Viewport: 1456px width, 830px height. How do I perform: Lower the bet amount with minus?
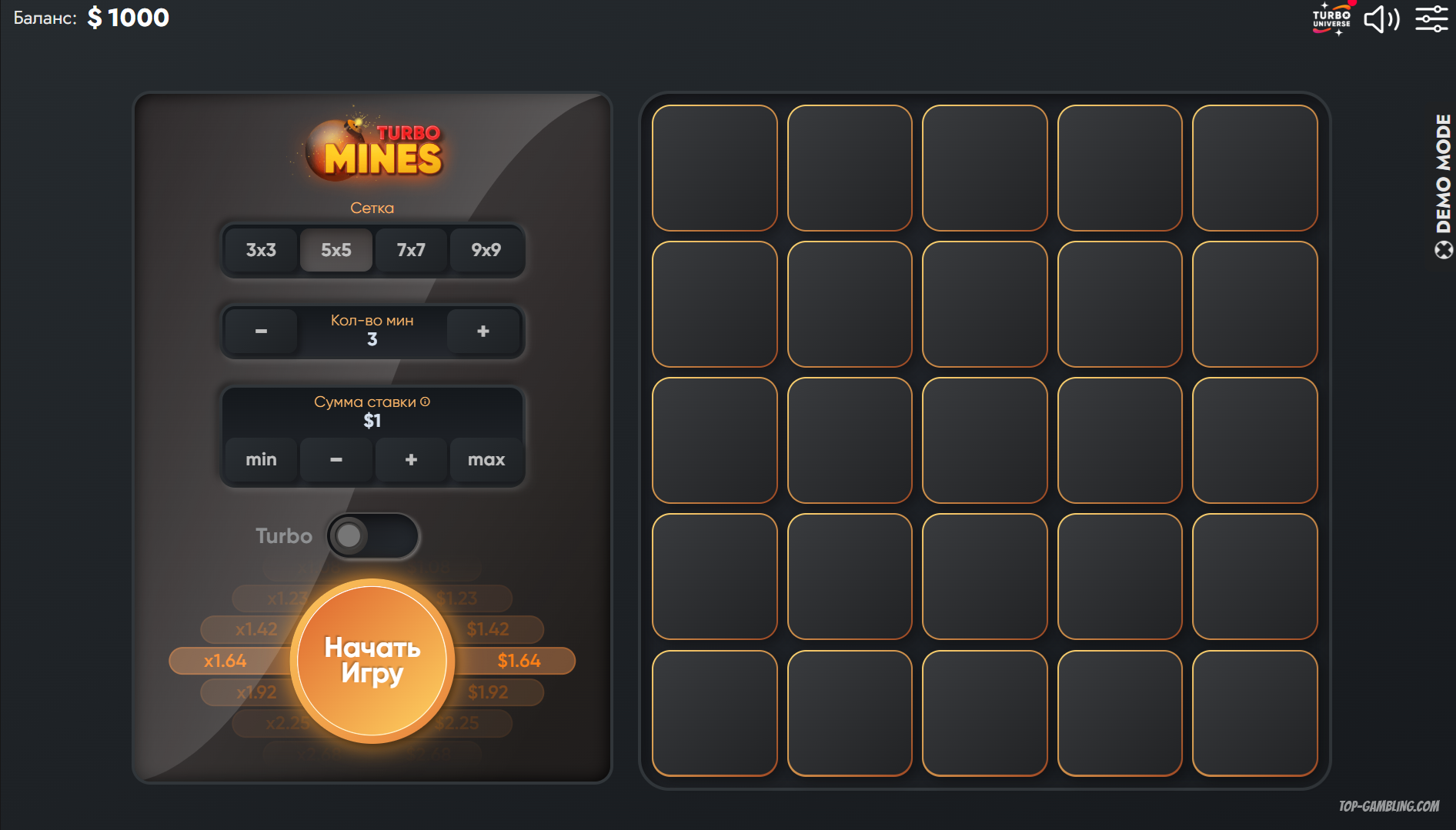click(x=336, y=459)
